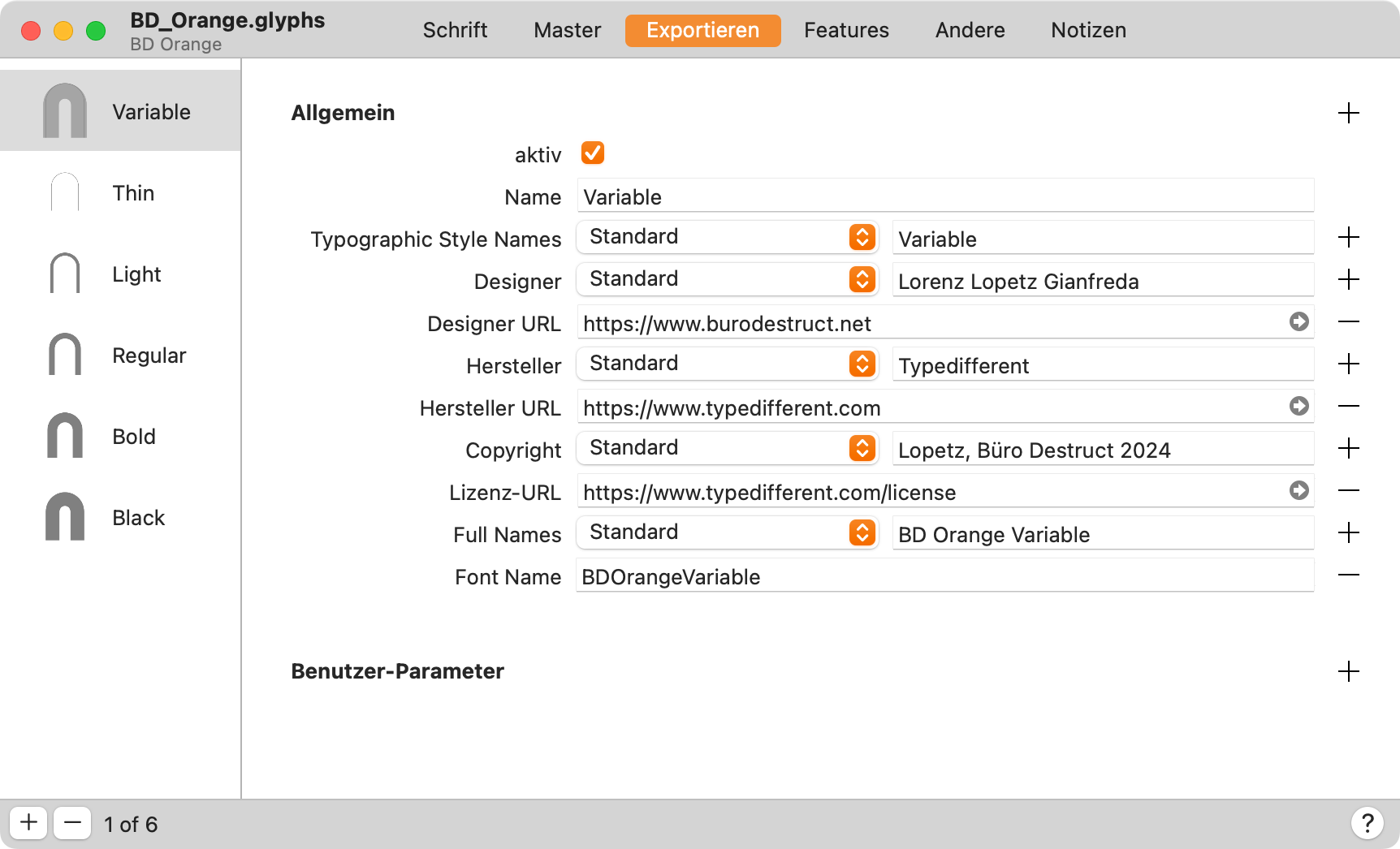Viewport: 1400px width, 849px height.
Task: Click the BD_Orange.glyphs window title
Action: click(x=227, y=20)
